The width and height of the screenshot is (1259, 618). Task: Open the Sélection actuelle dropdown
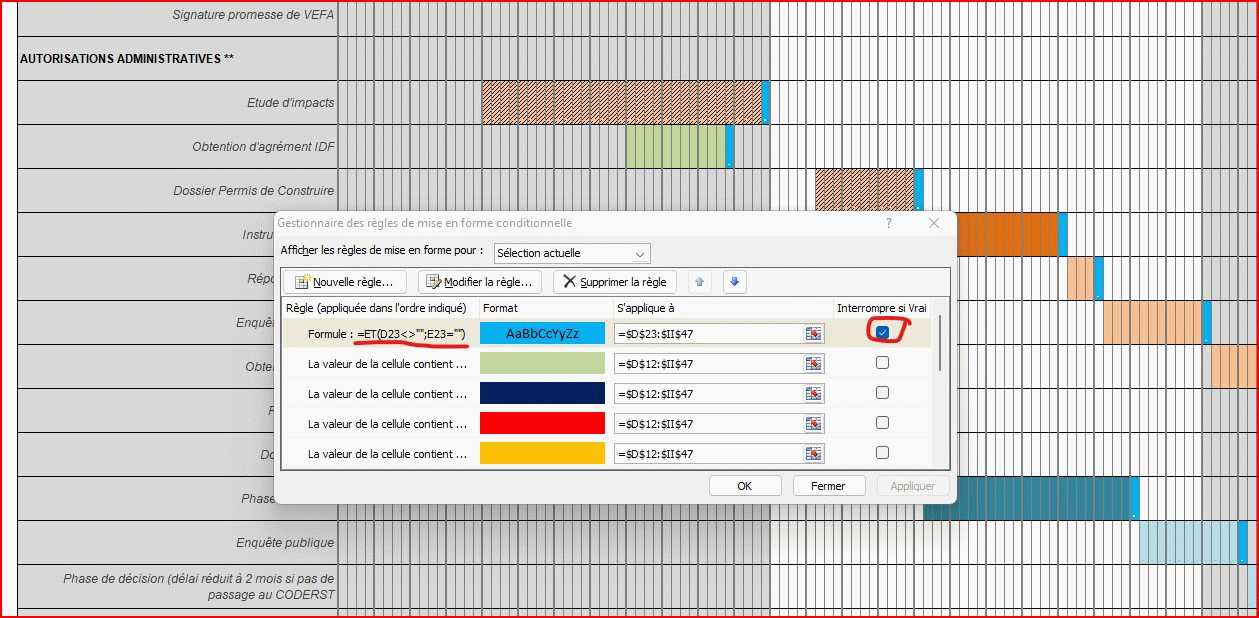click(572, 253)
